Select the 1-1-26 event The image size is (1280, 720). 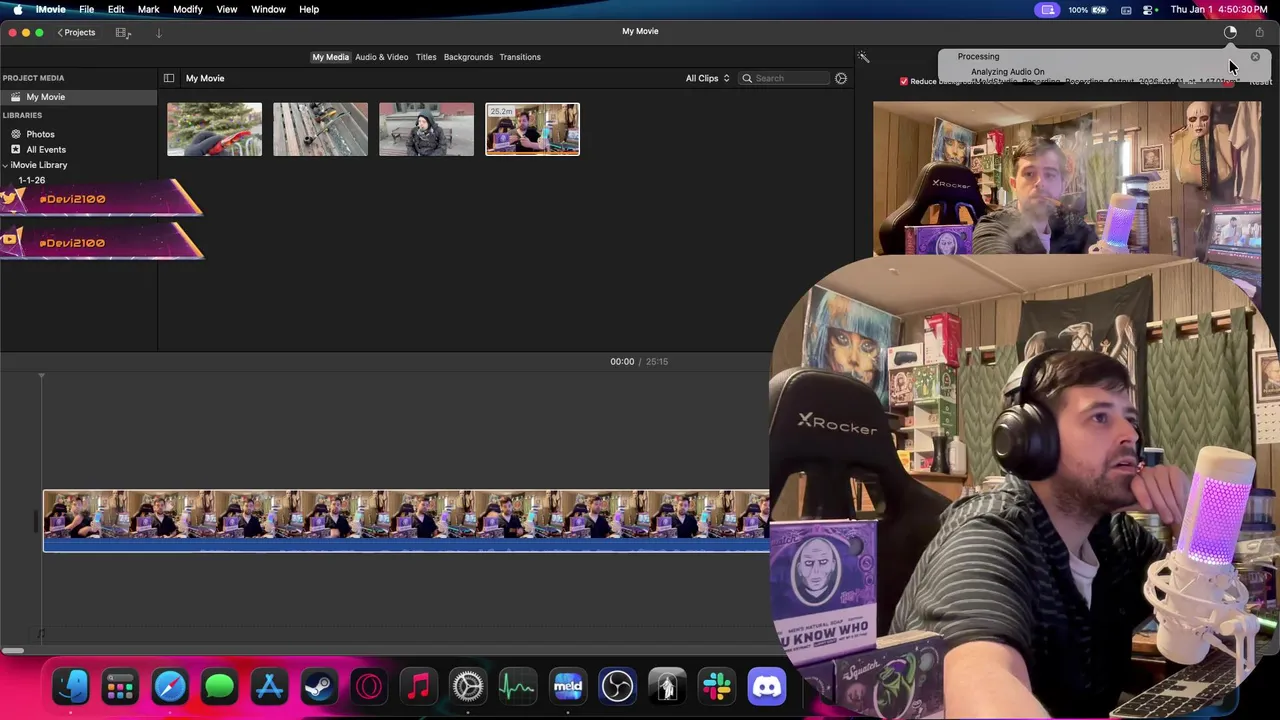pos(31,180)
